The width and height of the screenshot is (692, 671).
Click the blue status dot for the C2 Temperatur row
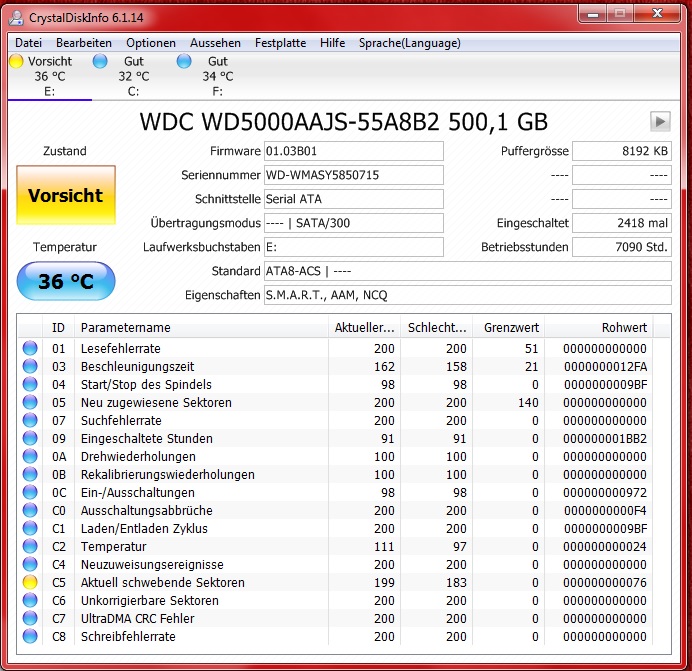[30, 547]
